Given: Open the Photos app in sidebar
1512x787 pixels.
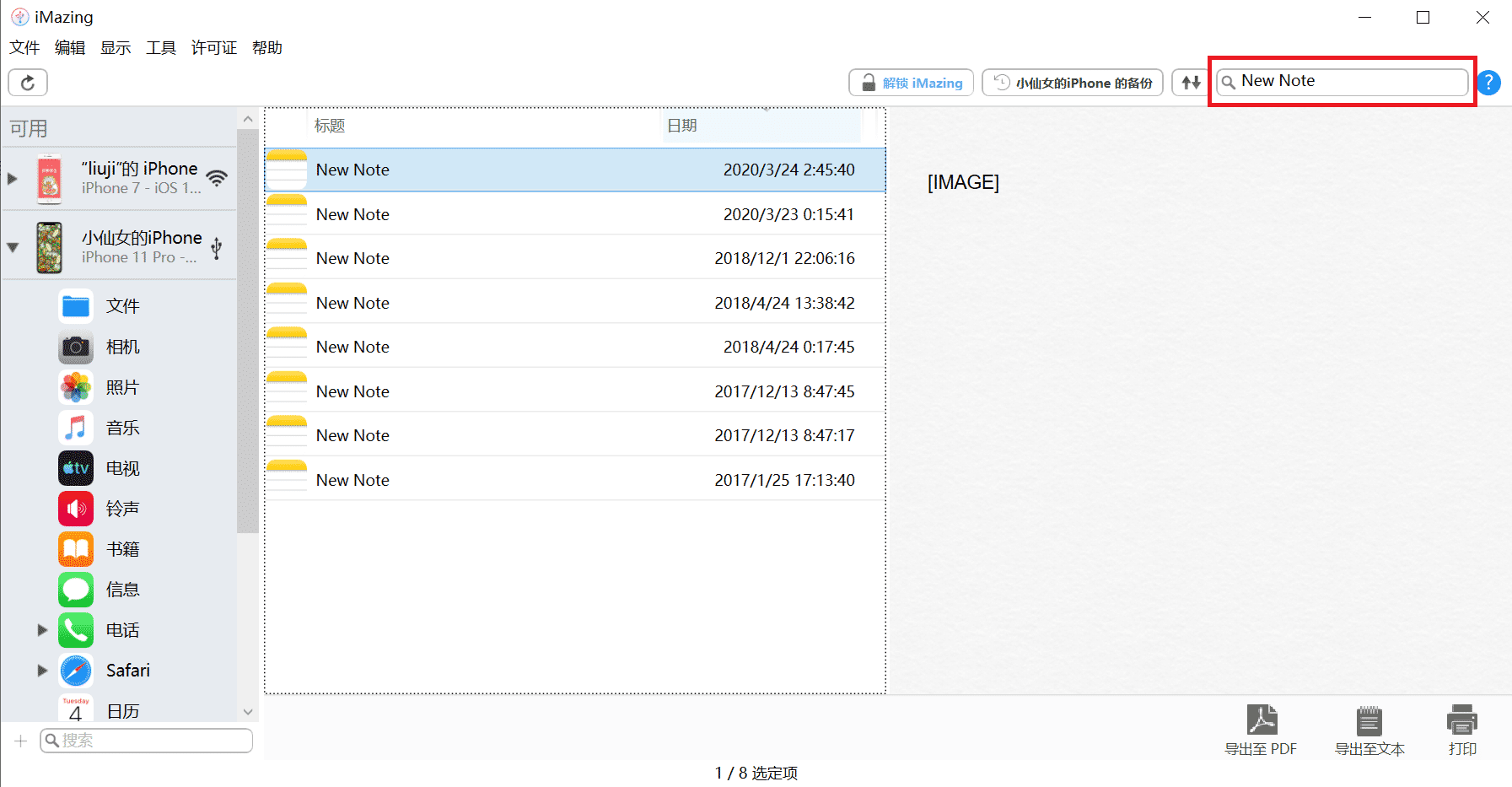Looking at the screenshot, I should [x=76, y=387].
